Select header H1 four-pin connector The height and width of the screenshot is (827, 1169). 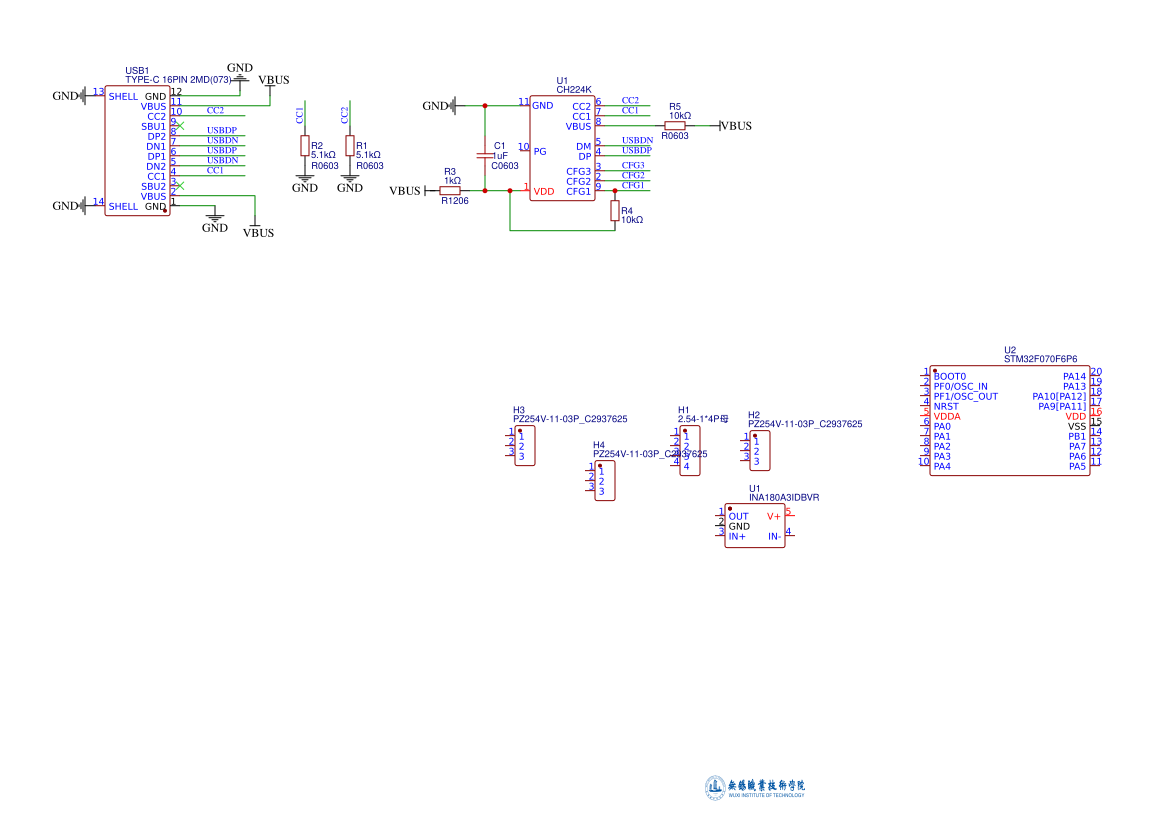click(x=690, y=450)
